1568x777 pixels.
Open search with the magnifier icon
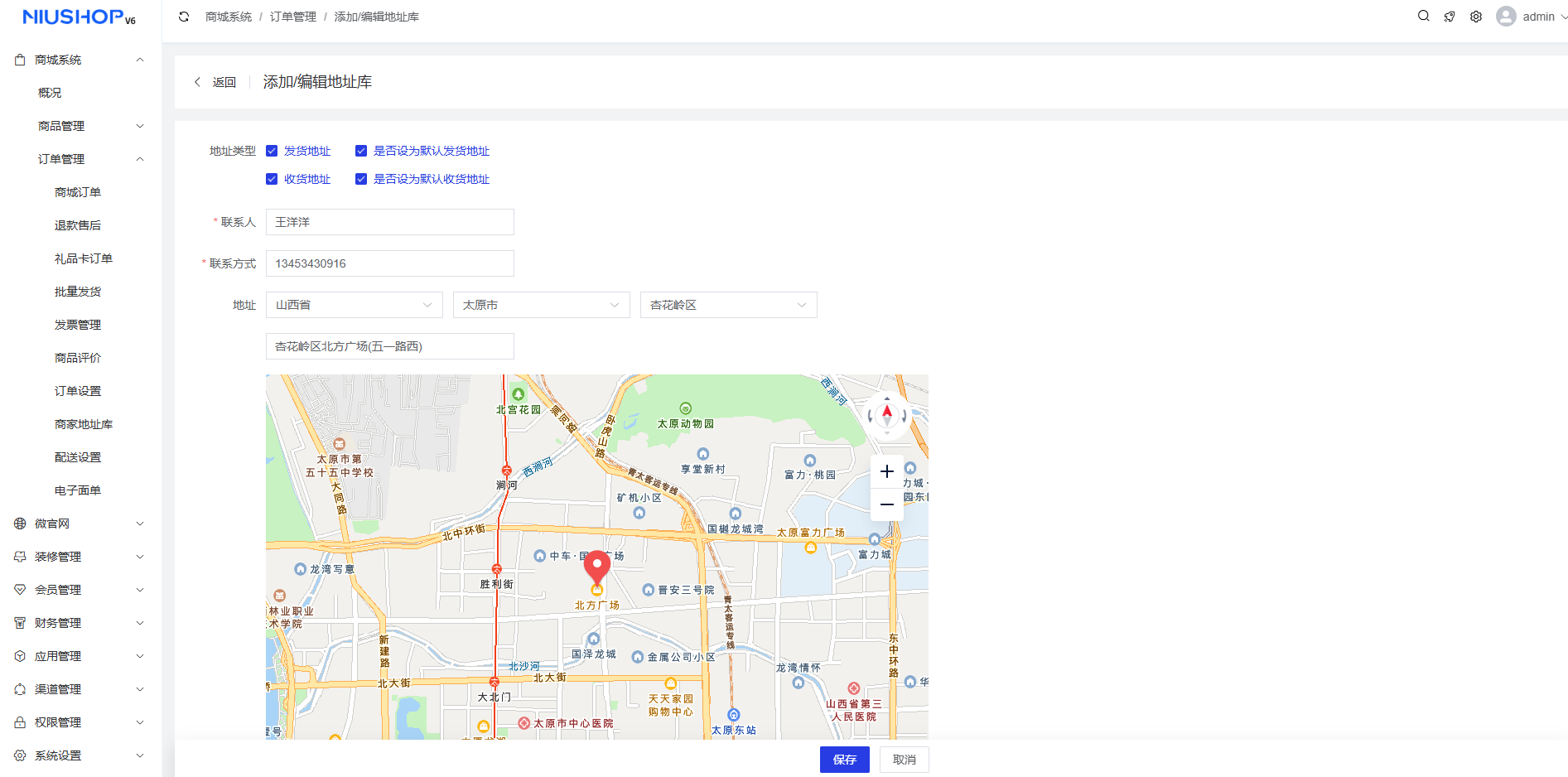point(1423,16)
